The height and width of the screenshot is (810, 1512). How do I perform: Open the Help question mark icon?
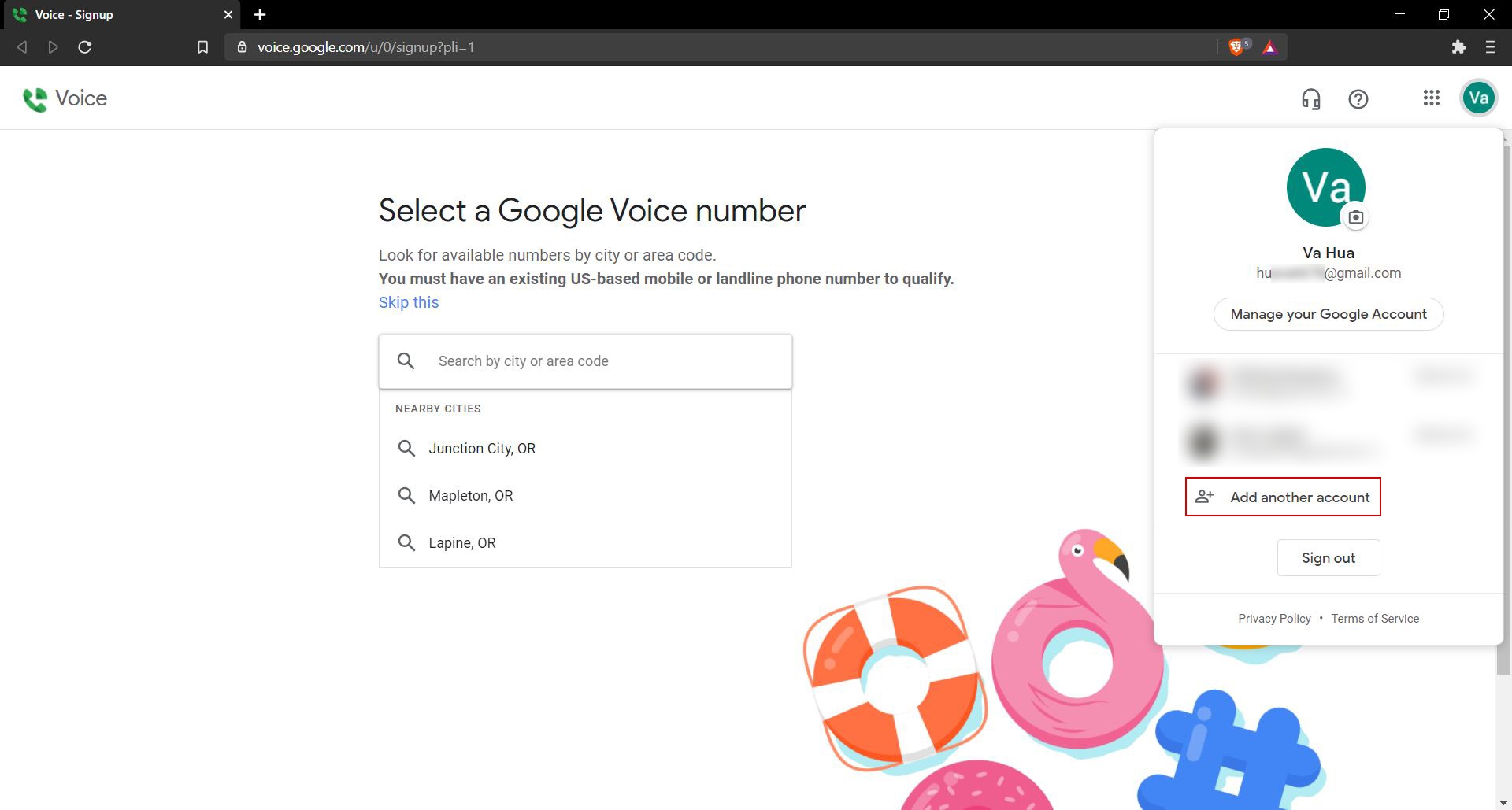coord(1358,99)
